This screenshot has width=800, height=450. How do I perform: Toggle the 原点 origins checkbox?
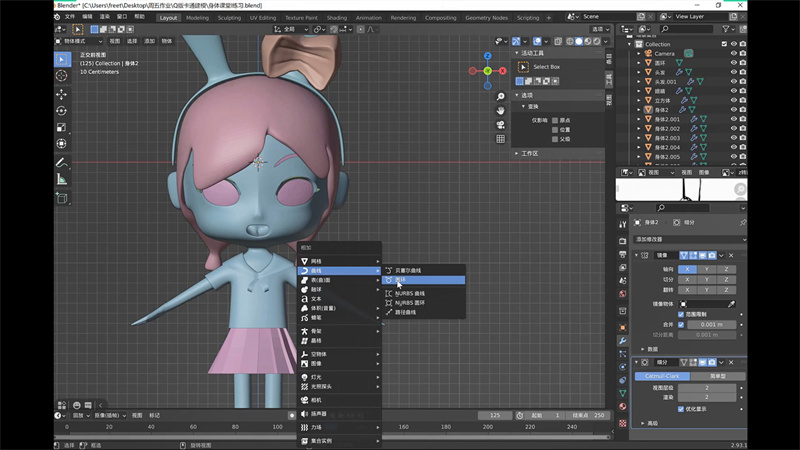click(555, 120)
